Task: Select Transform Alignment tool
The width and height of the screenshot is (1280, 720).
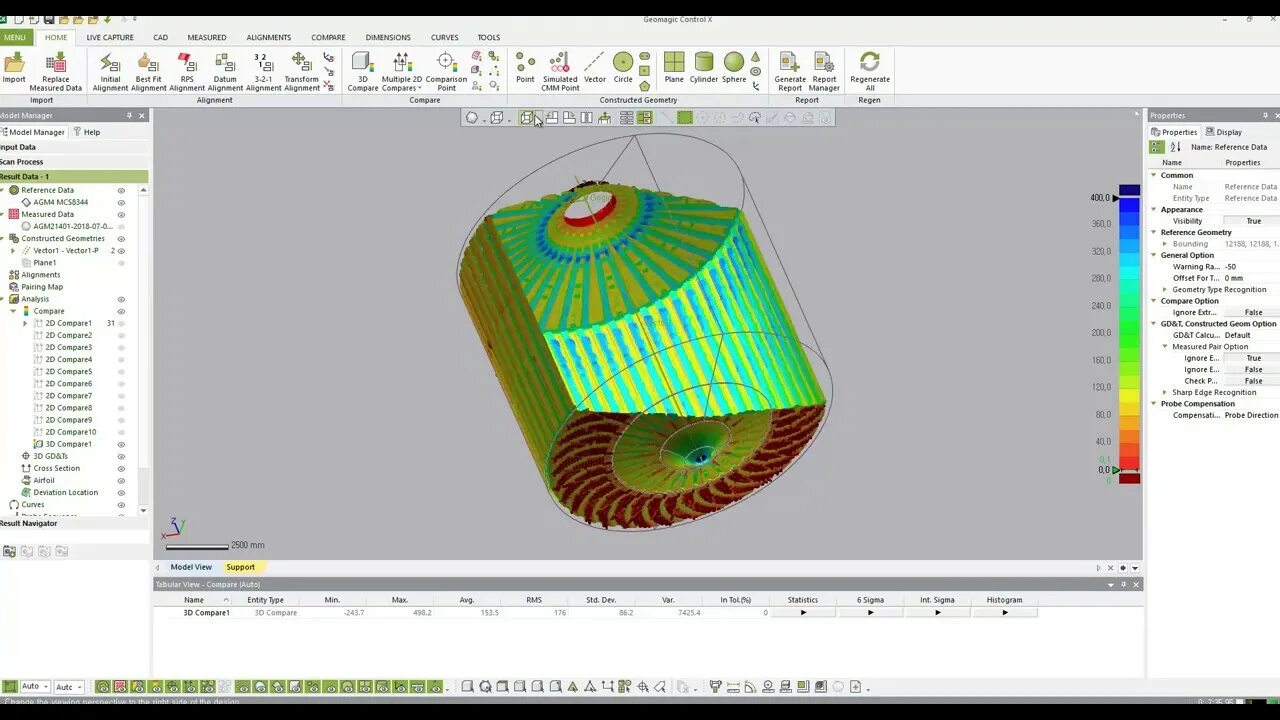Action: click(301, 70)
